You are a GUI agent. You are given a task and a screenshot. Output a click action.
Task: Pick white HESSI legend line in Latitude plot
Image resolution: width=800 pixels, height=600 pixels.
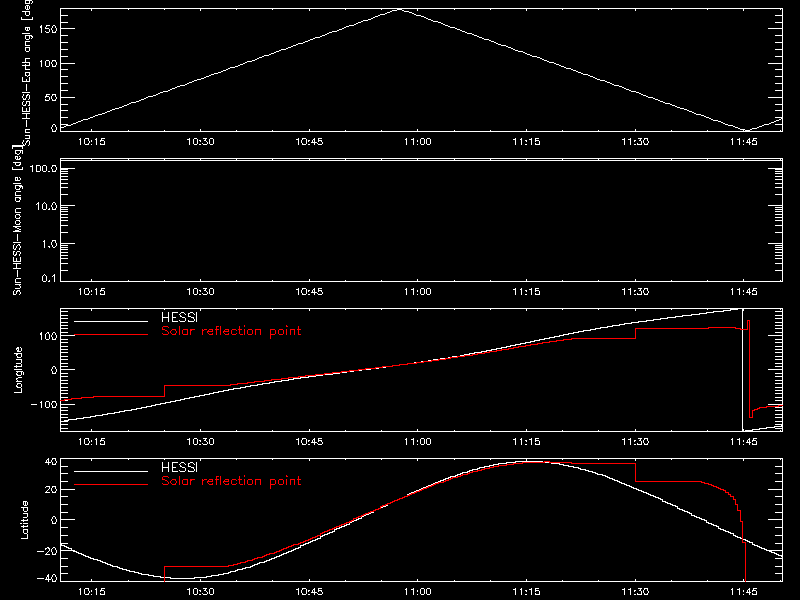pos(111,471)
